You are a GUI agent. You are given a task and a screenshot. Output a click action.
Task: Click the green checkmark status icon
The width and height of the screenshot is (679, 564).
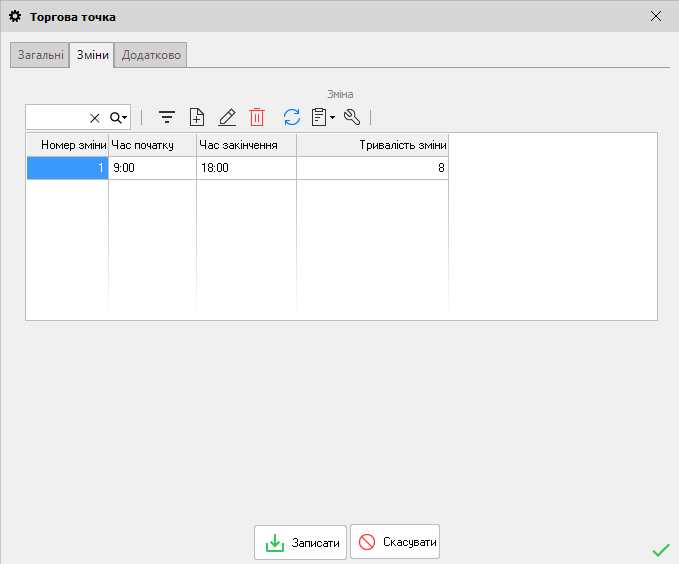click(660, 549)
